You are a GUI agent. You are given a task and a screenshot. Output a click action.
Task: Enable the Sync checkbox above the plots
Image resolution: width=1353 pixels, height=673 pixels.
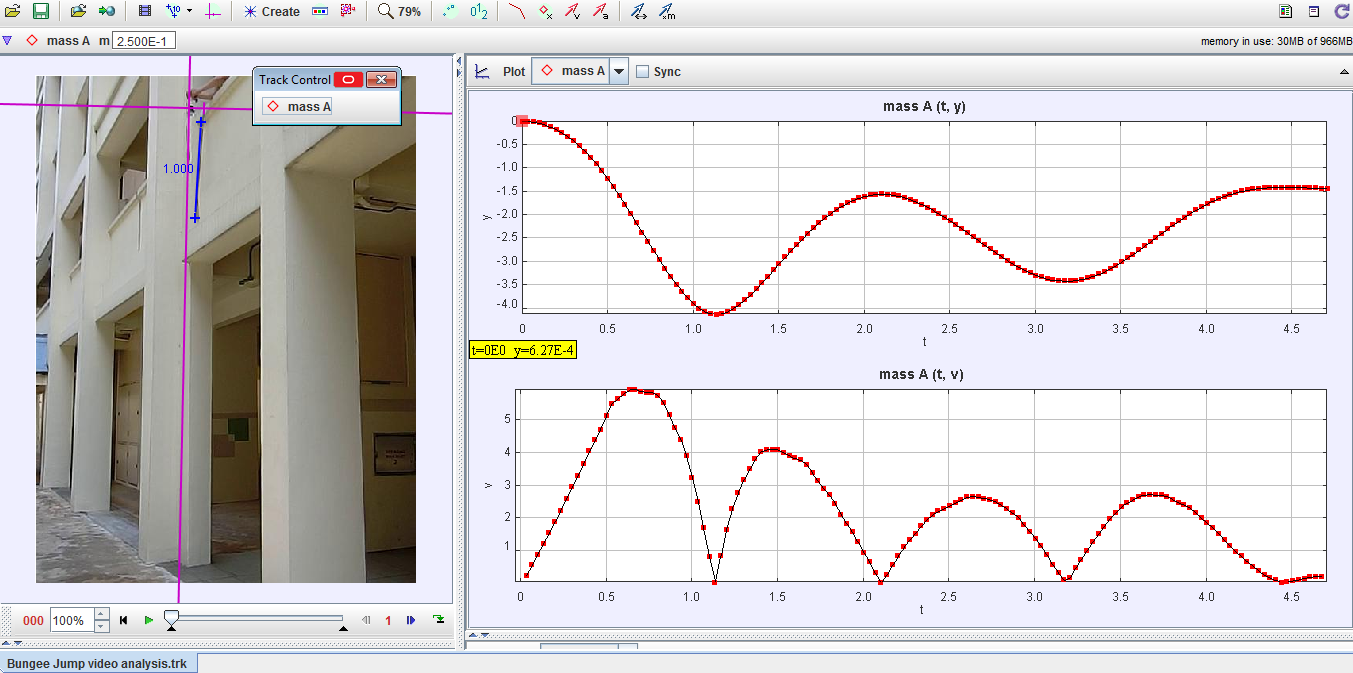point(643,71)
